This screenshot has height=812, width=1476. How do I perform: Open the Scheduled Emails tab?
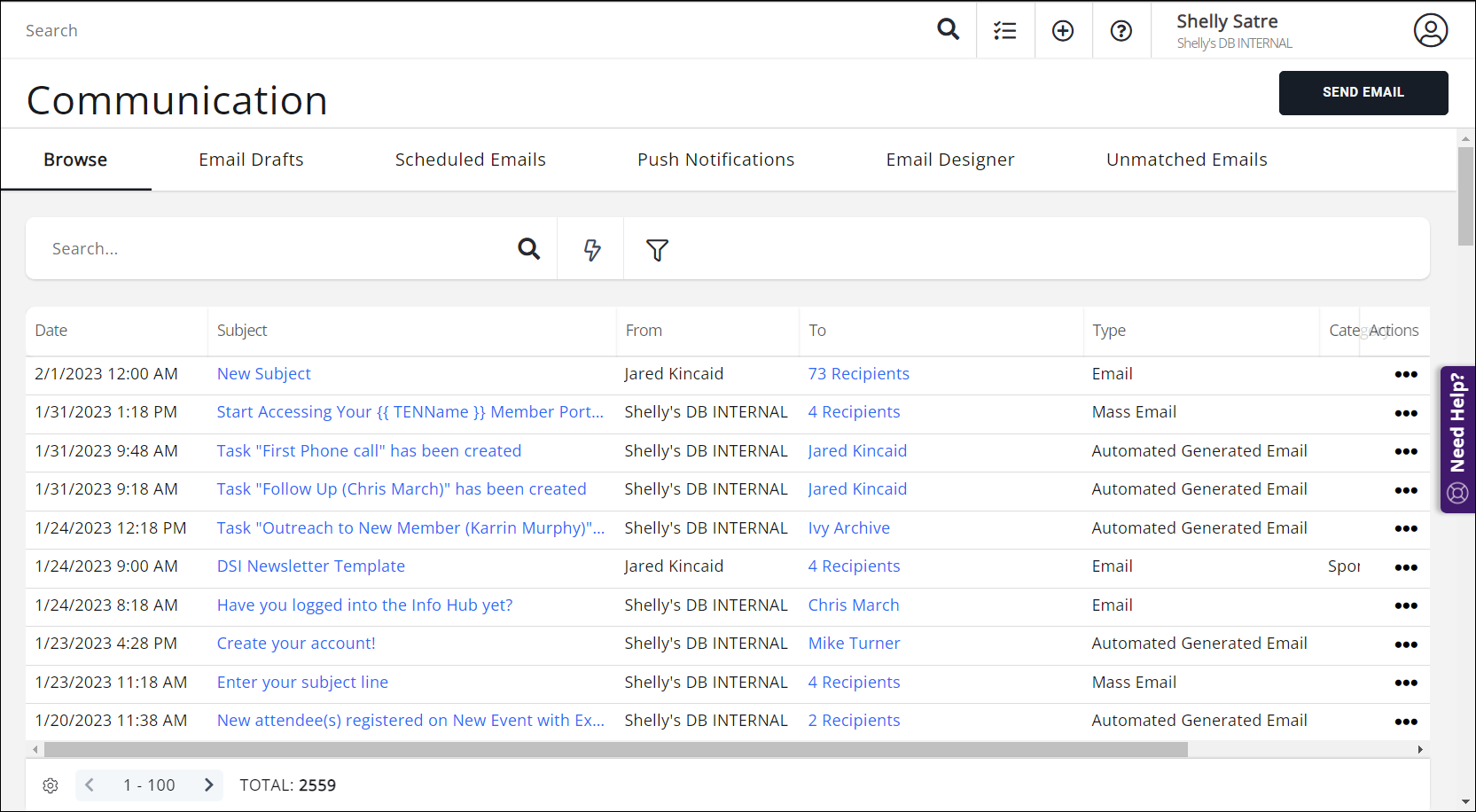tap(470, 160)
